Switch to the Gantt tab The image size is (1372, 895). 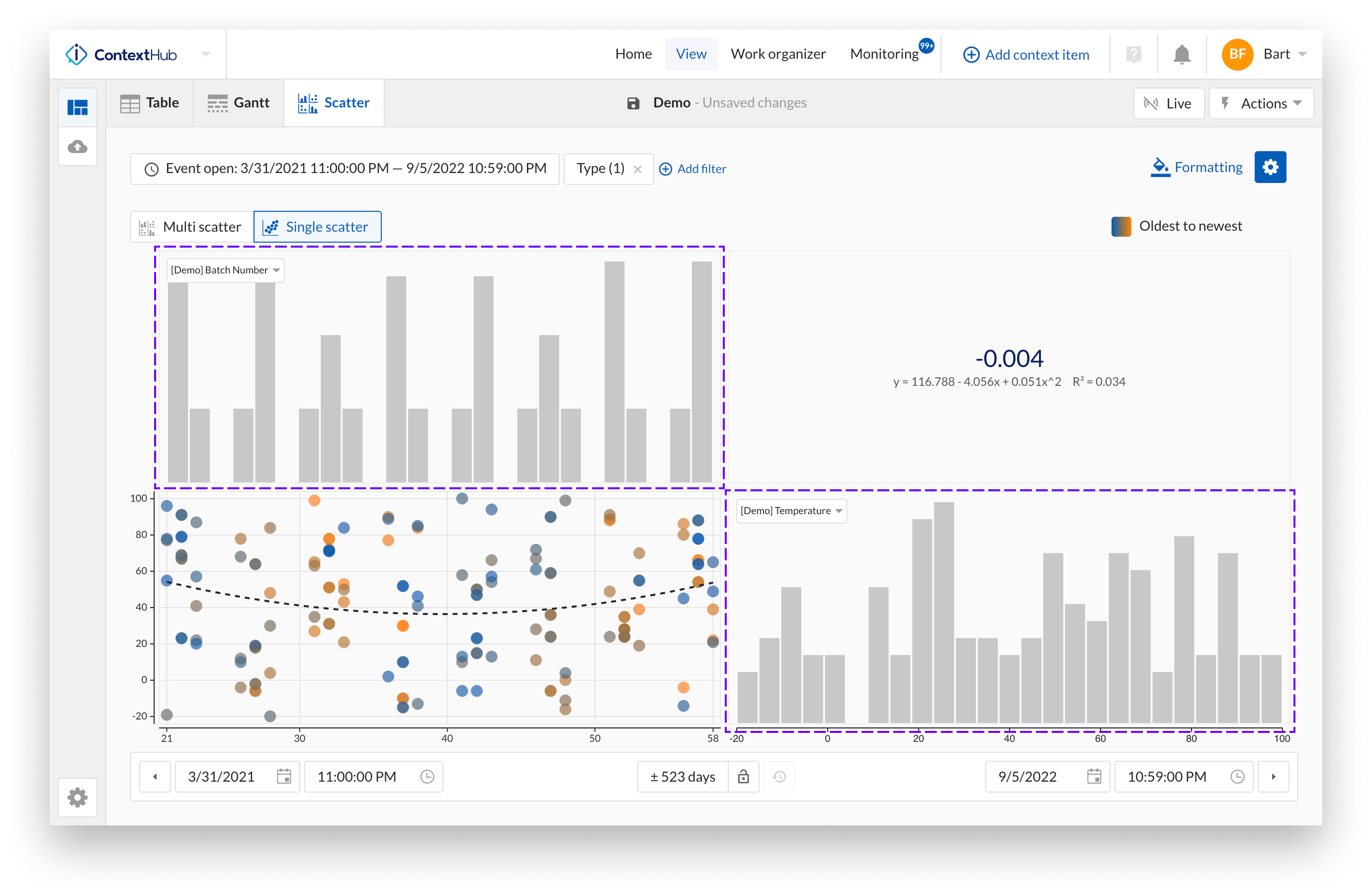point(238,102)
